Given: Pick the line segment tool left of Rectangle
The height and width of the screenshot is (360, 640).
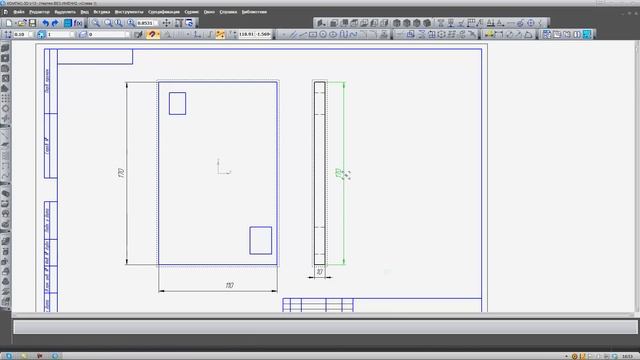Looking at the screenshot, I should tap(303, 35).
